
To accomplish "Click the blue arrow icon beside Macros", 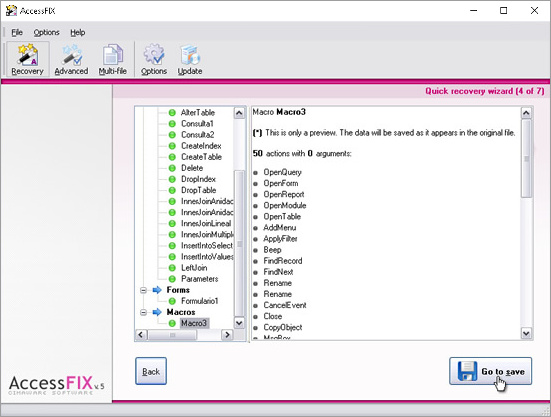I will [157, 312].
